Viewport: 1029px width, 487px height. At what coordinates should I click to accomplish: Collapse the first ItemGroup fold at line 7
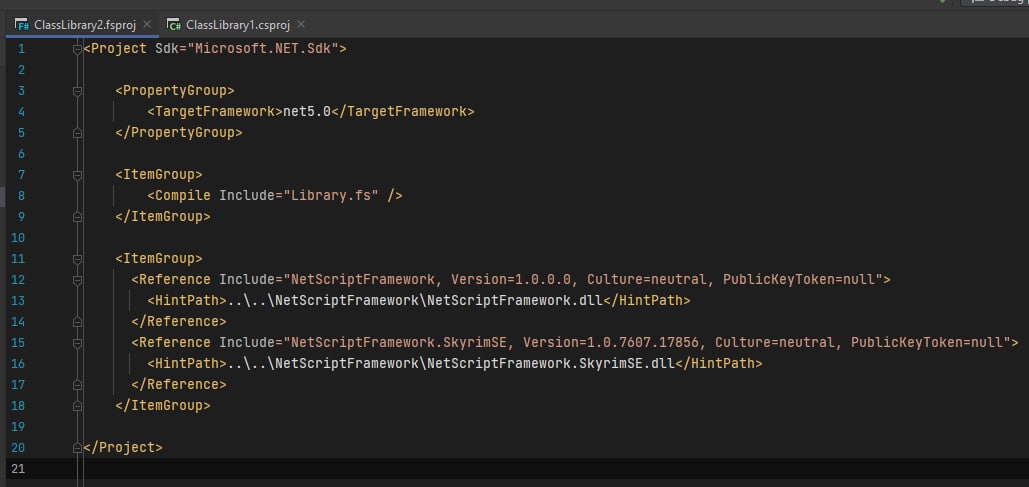click(77, 175)
